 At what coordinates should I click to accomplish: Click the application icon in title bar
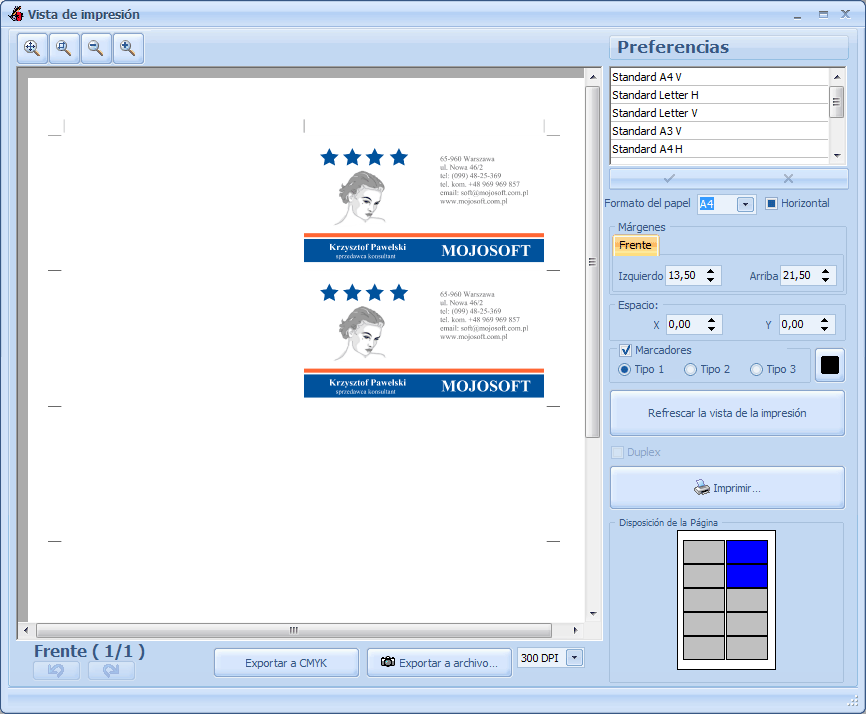[x=16, y=14]
